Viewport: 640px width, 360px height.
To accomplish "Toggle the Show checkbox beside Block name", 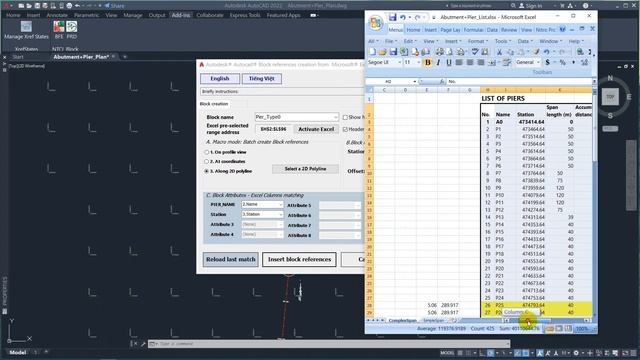I will click(x=345, y=117).
